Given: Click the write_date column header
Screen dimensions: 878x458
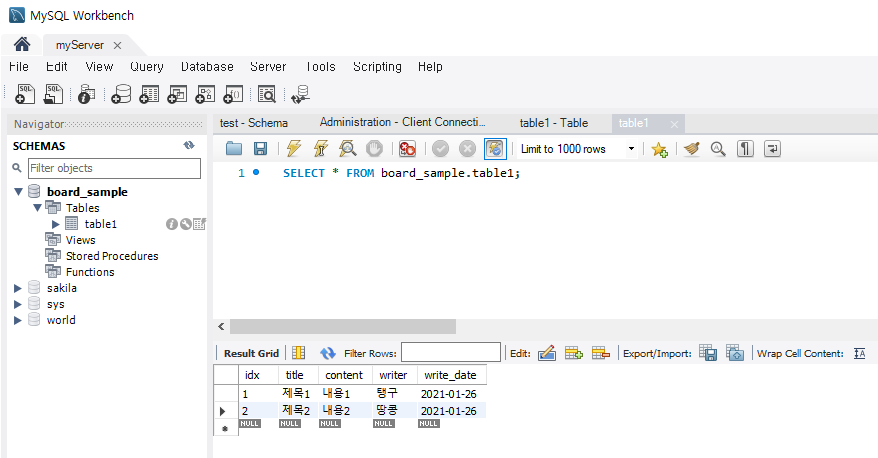Looking at the screenshot, I should click(450, 375).
